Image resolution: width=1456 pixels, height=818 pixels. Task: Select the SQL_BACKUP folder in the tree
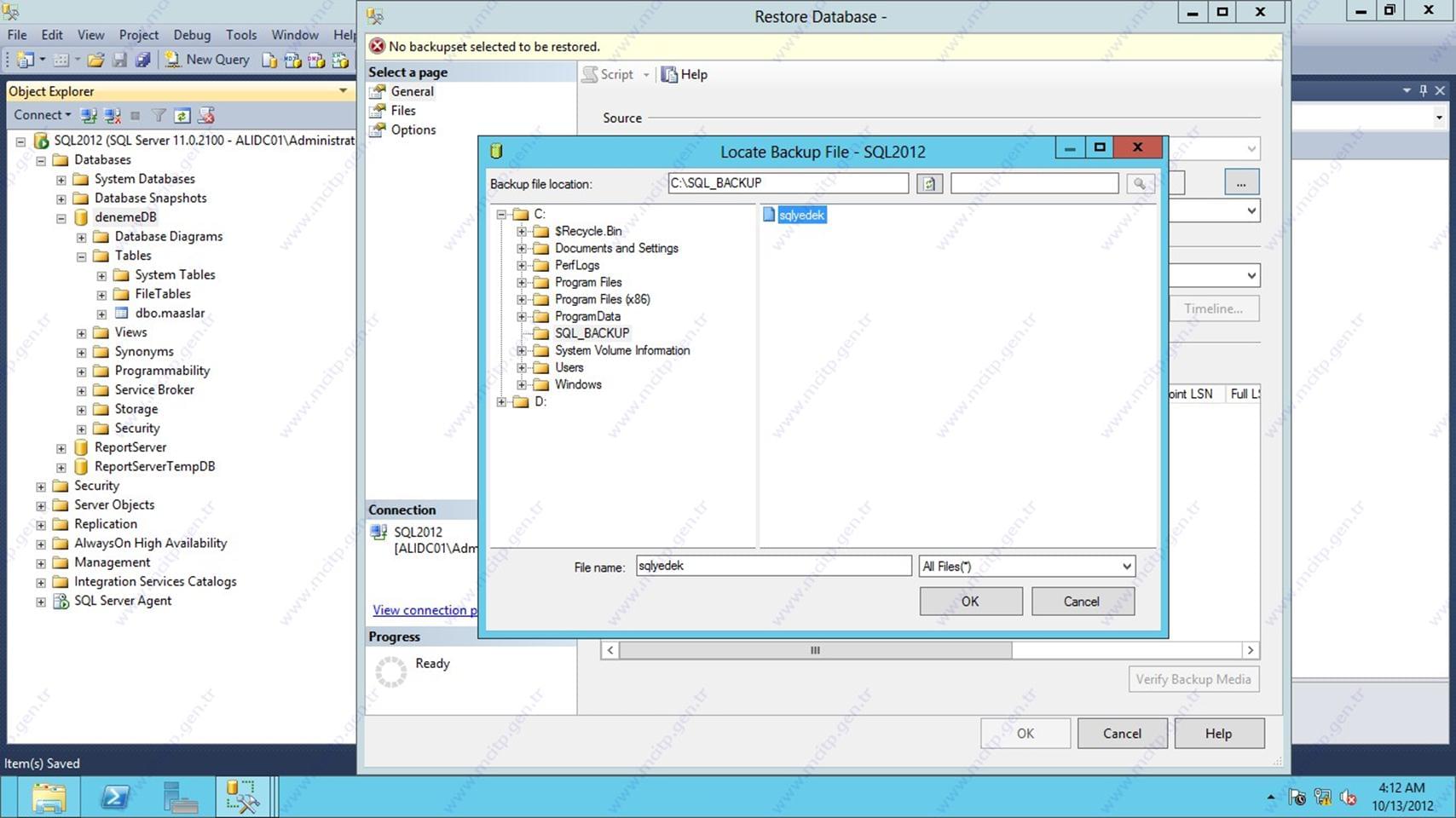click(592, 333)
